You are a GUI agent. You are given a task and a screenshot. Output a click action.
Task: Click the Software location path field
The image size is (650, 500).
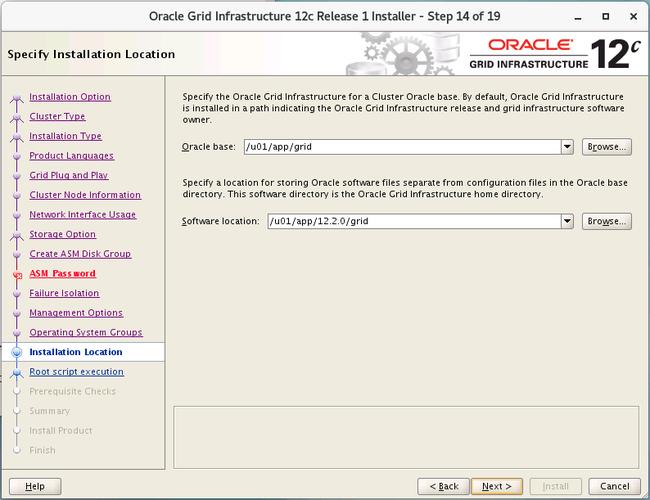point(414,221)
